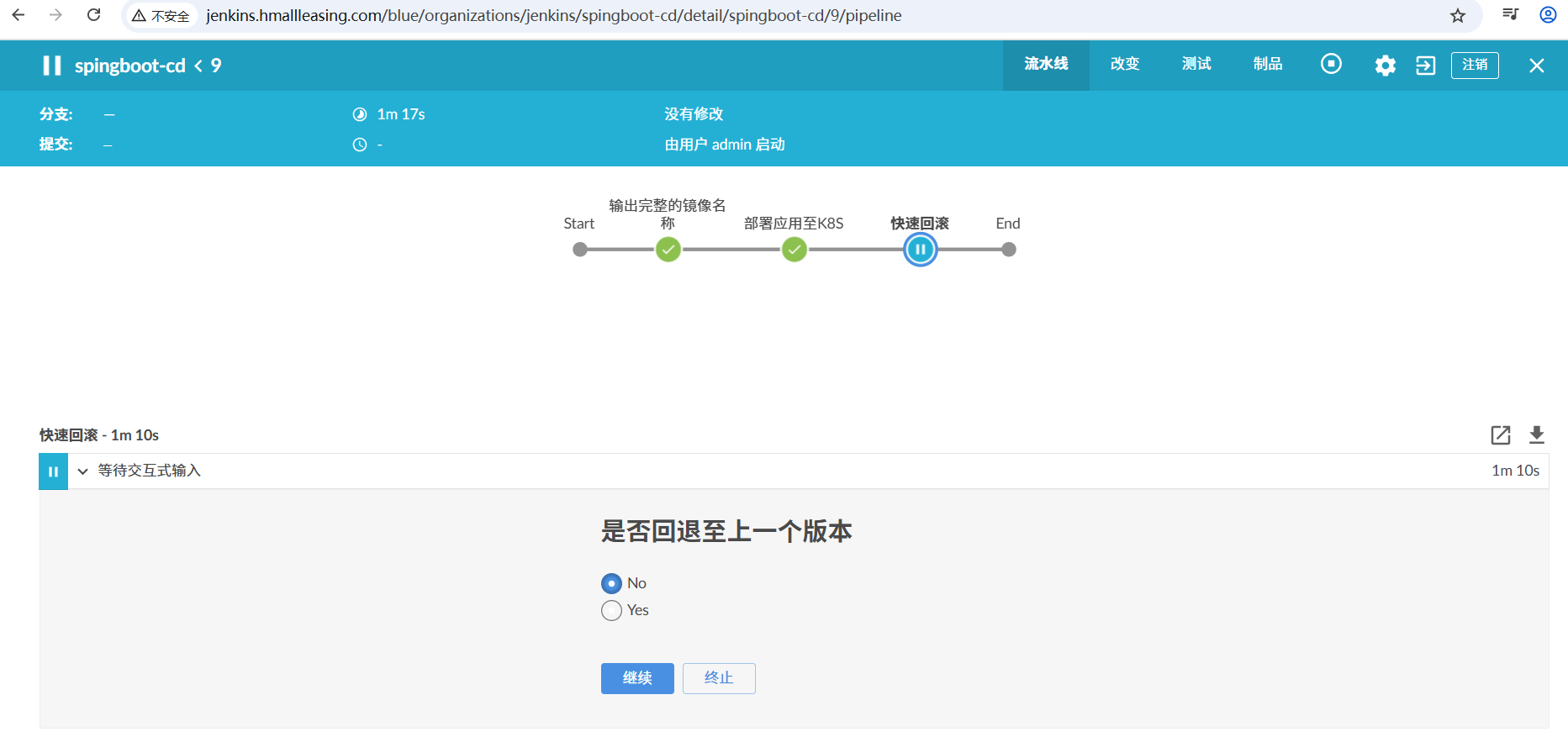Click chevron next to spingboot-cd name
Viewport: 1568px width, 737px height.
click(x=198, y=66)
